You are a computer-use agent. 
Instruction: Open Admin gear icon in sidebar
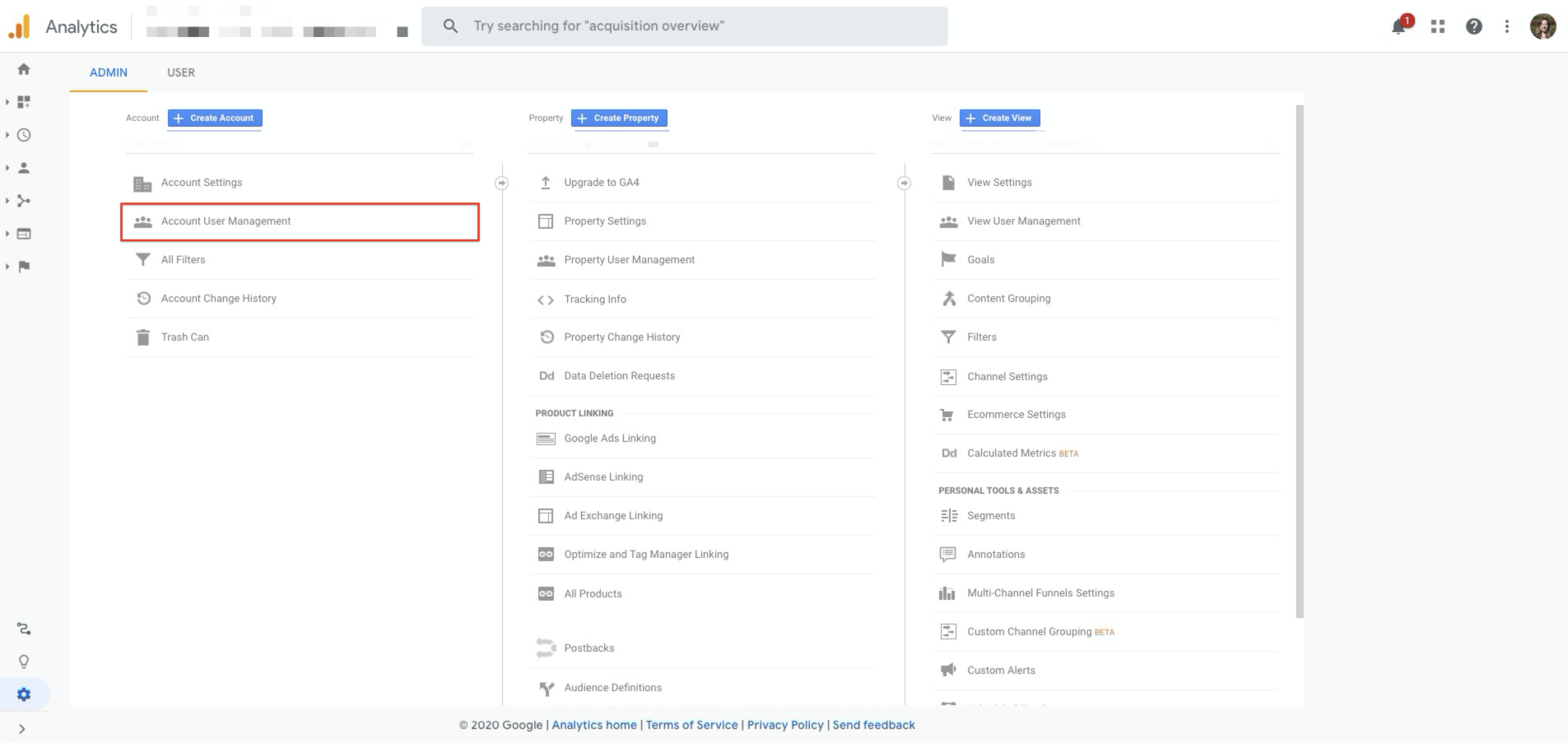tap(24, 694)
